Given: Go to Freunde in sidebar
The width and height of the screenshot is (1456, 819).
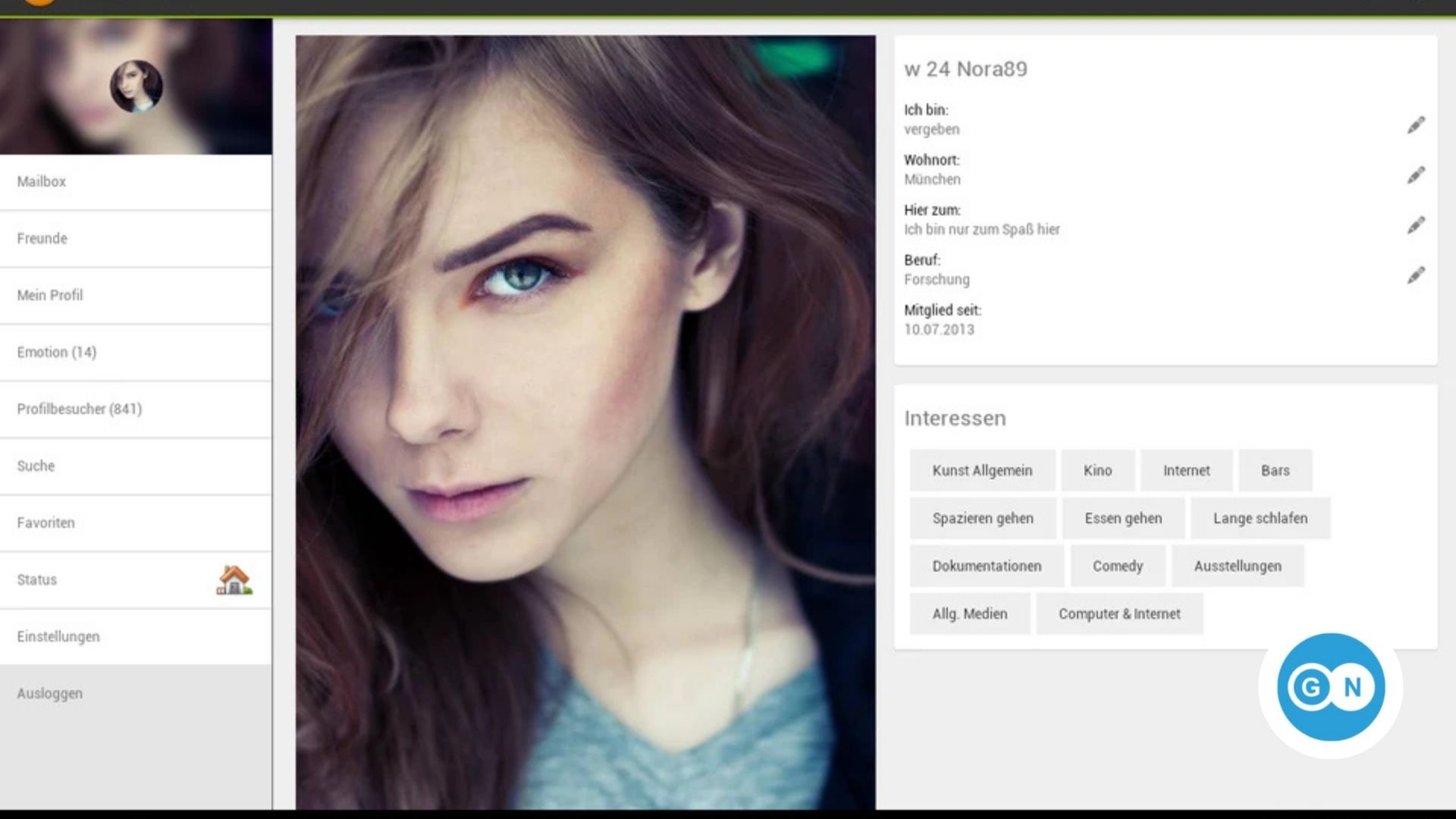Looking at the screenshot, I should (x=42, y=239).
